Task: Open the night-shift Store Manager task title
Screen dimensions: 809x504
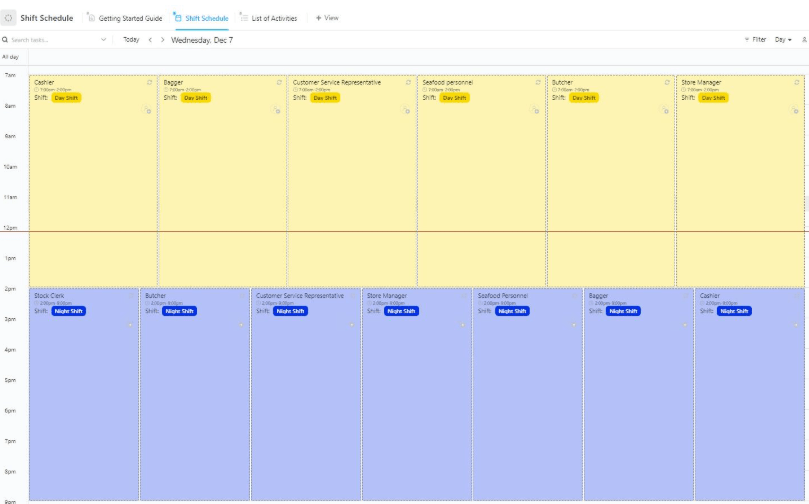Action: coord(387,296)
